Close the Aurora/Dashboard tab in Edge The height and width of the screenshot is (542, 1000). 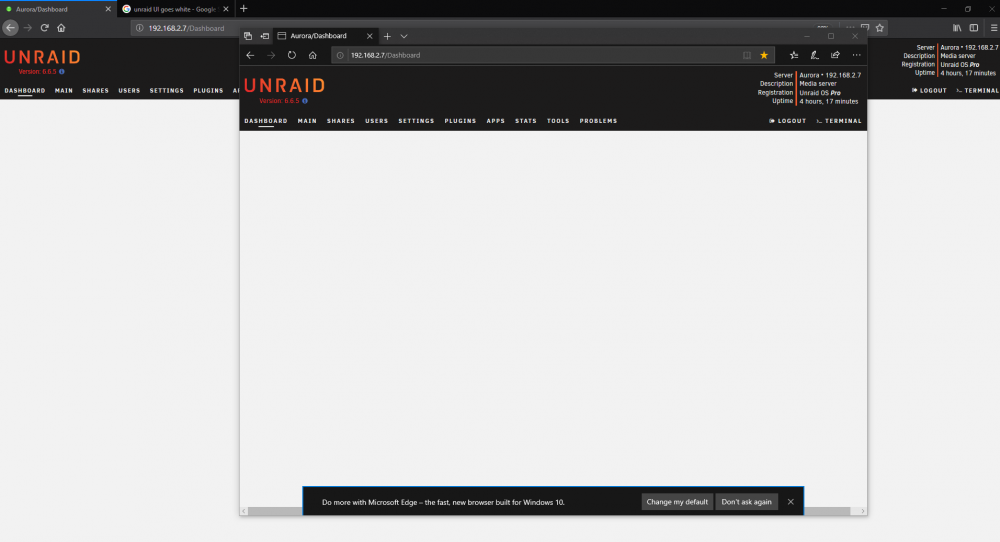369,36
